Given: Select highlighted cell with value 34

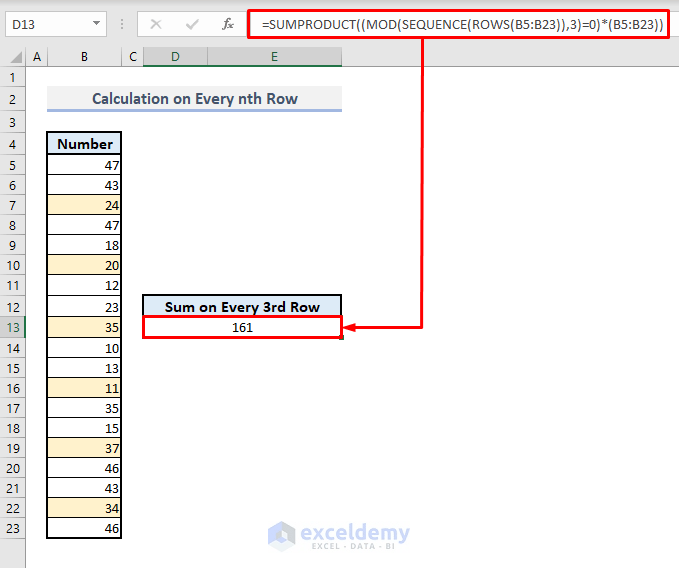Looking at the screenshot, I should coord(84,508).
